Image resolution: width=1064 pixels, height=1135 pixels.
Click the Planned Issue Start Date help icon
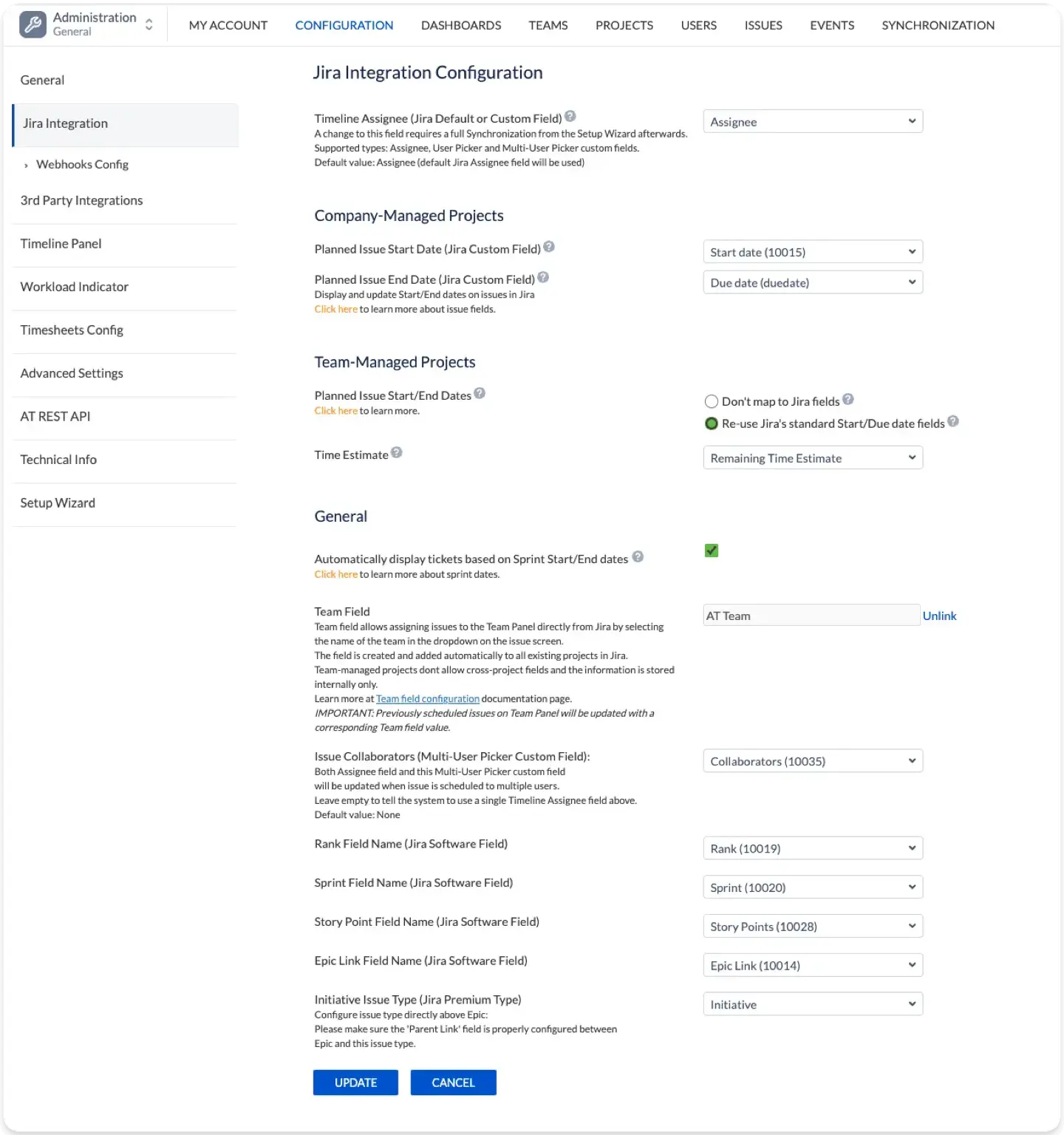pyautogui.click(x=550, y=246)
